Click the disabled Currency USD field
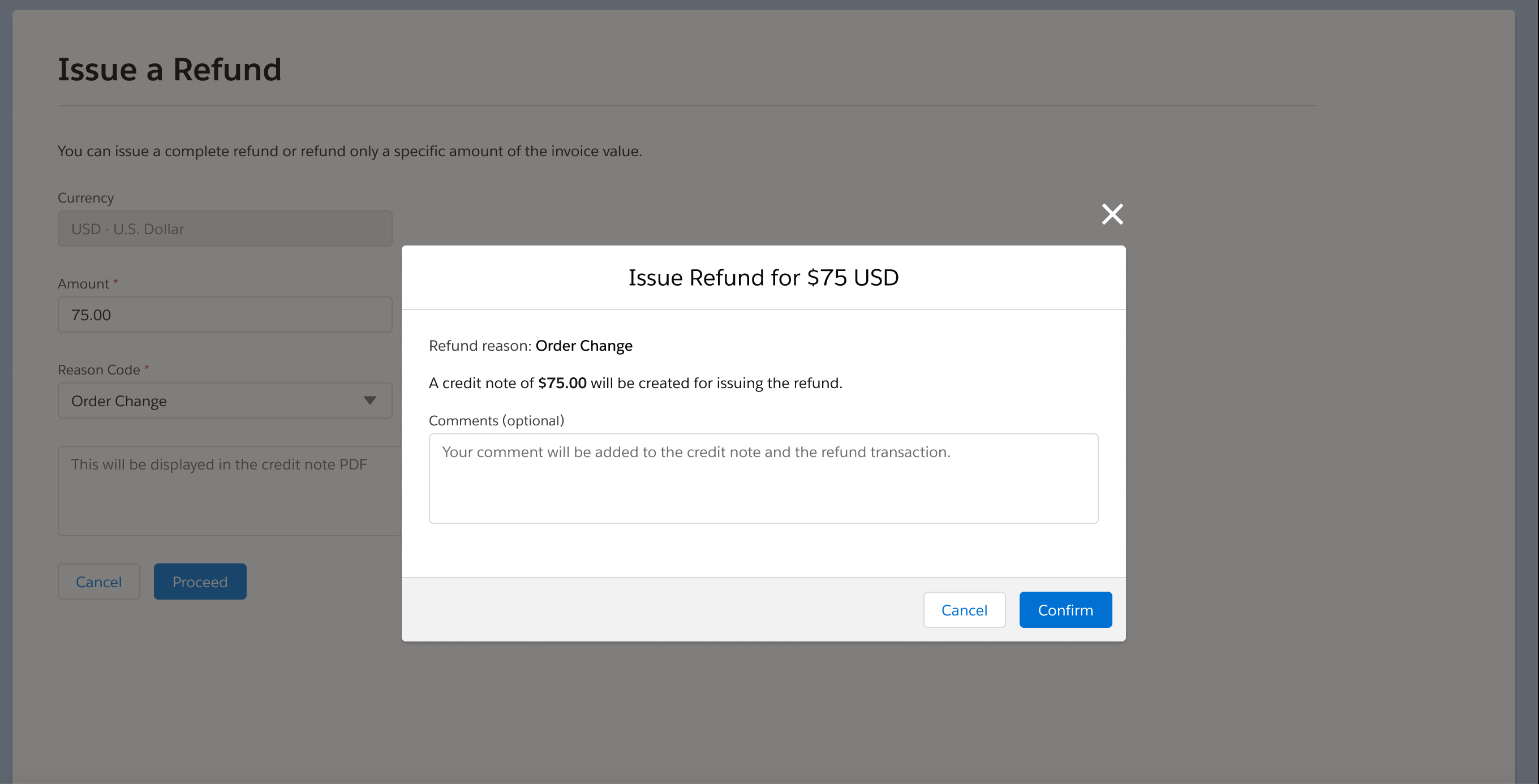1539x784 pixels. click(x=225, y=229)
